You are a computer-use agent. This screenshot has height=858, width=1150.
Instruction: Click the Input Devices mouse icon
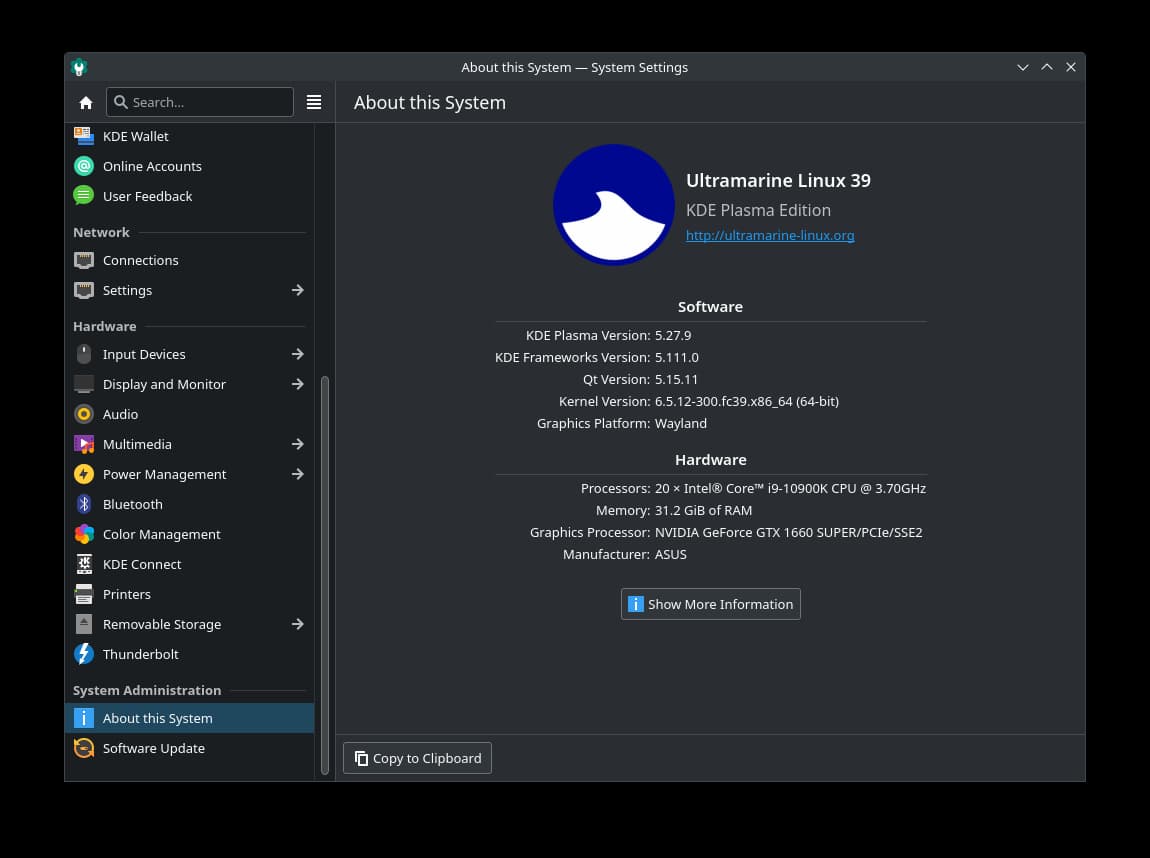click(x=84, y=354)
